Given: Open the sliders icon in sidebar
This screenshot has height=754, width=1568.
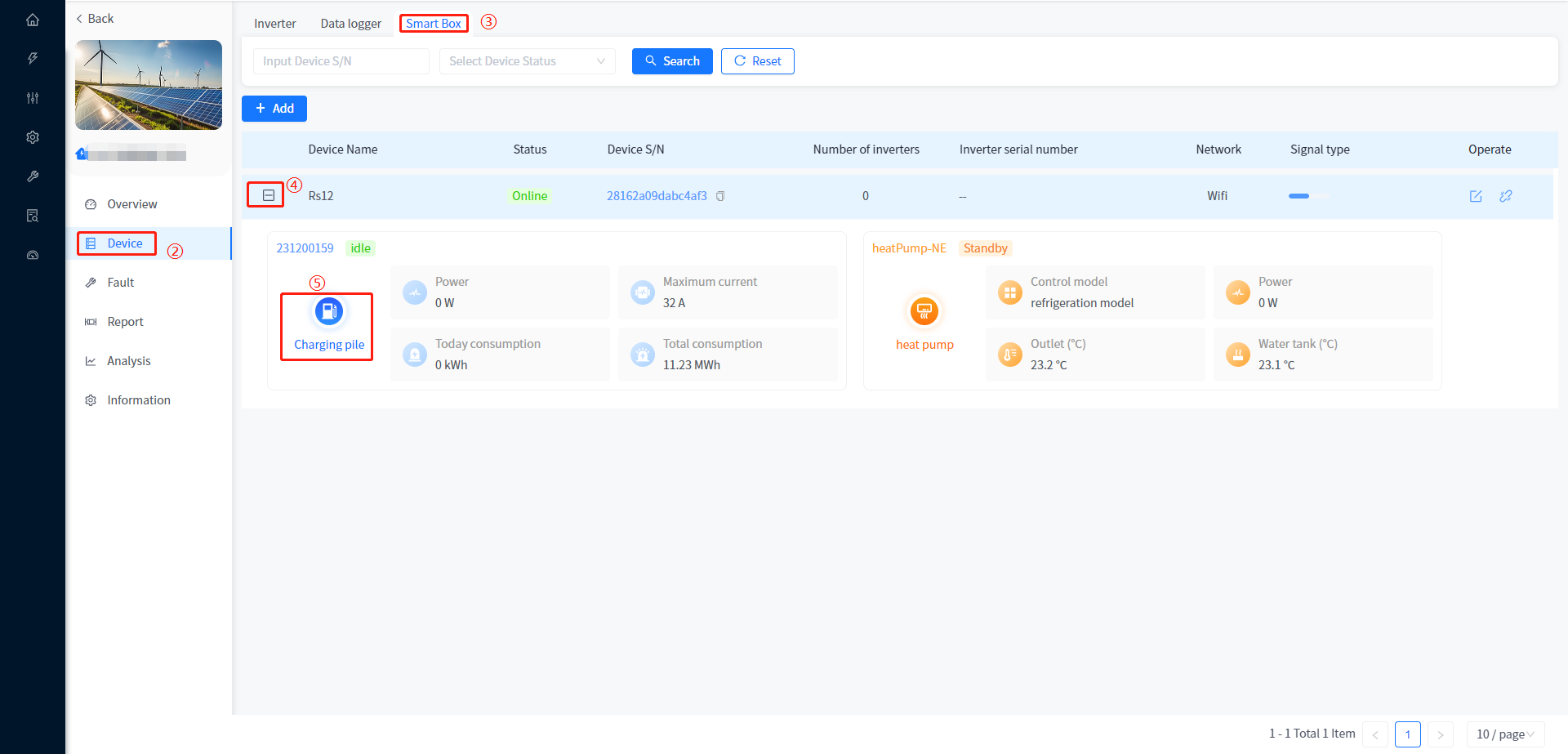Looking at the screenshot, I should 33,98.
